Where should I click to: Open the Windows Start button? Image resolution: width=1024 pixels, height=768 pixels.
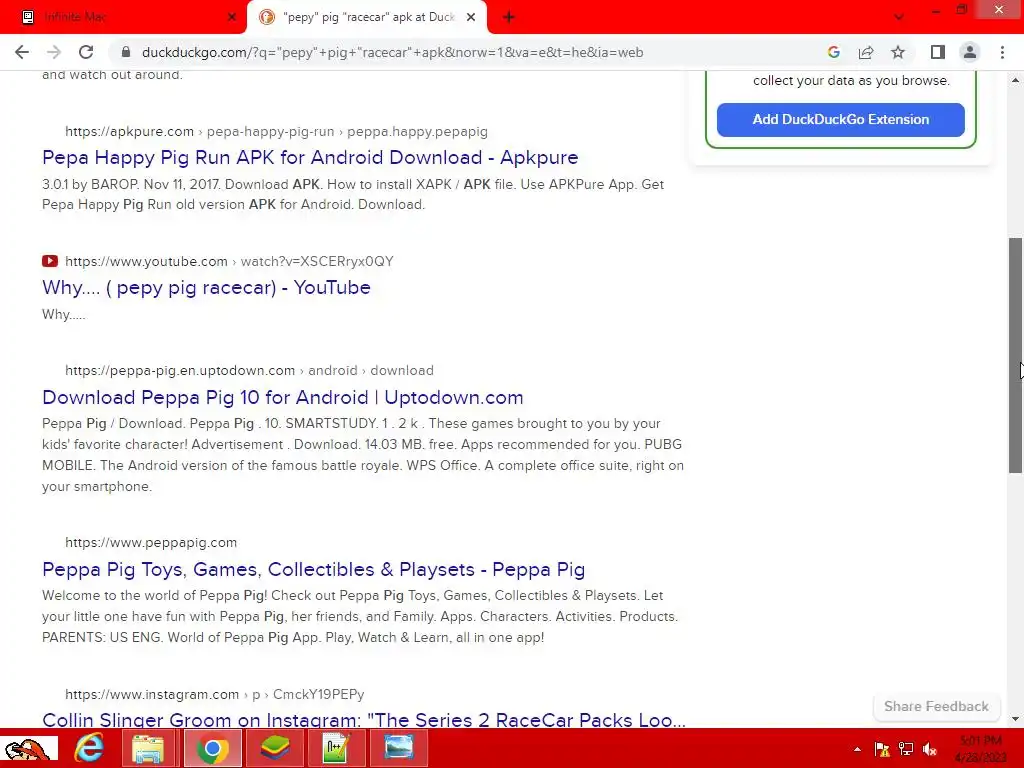tap(28, 748)
